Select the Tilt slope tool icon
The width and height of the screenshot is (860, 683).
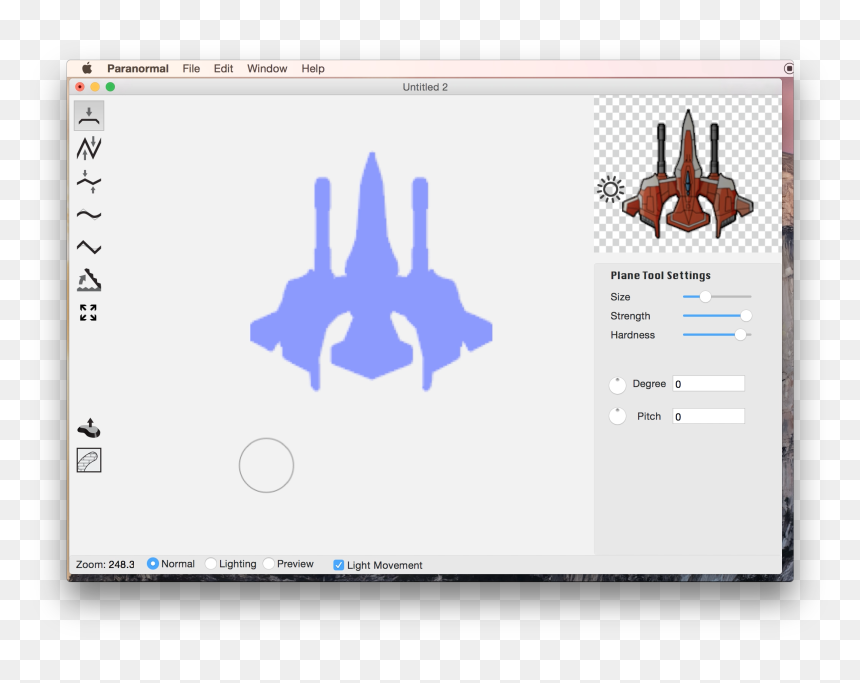click(89, 280)
